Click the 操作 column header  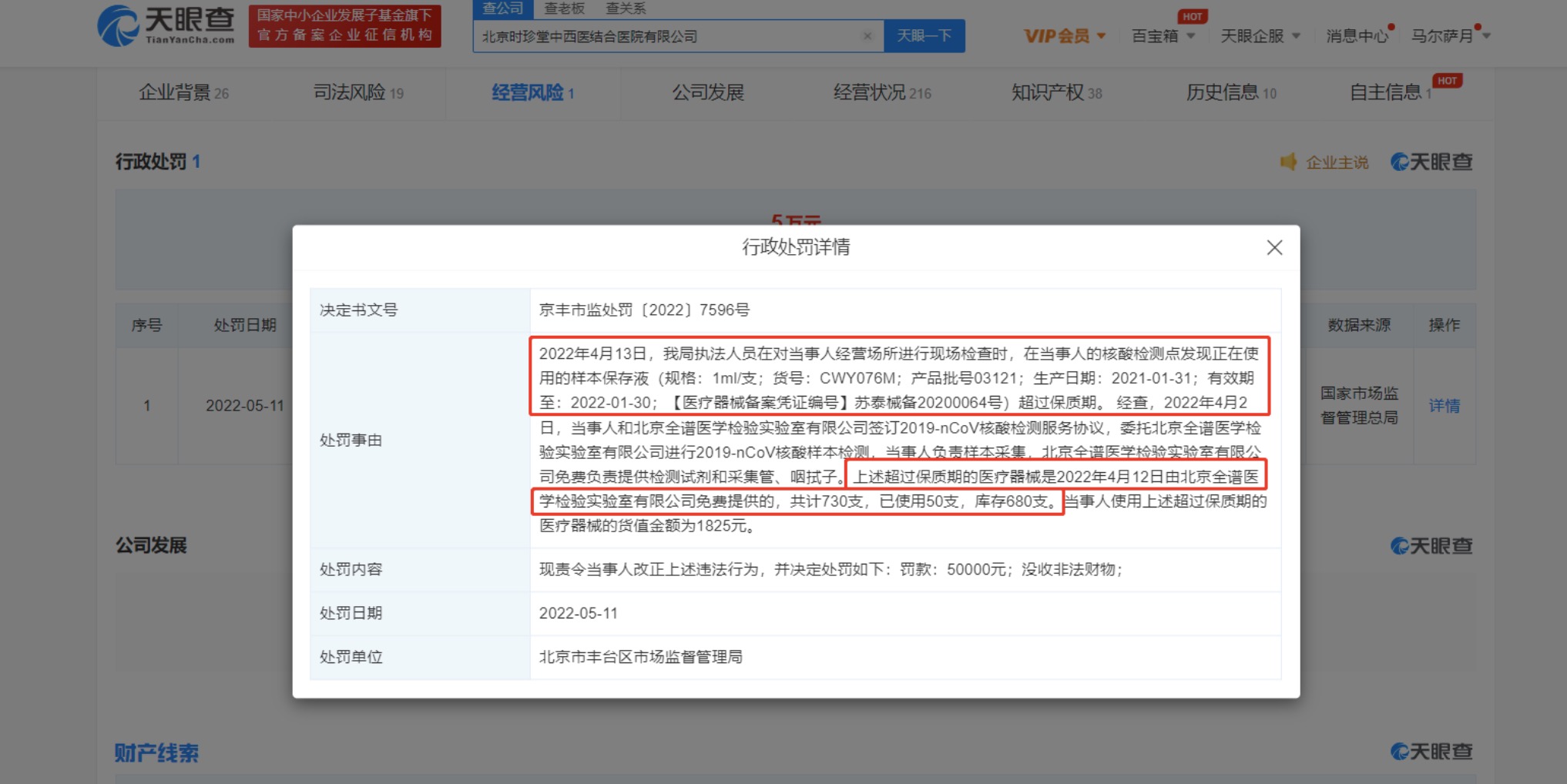pyautogui.click(x=1444, y=325)
